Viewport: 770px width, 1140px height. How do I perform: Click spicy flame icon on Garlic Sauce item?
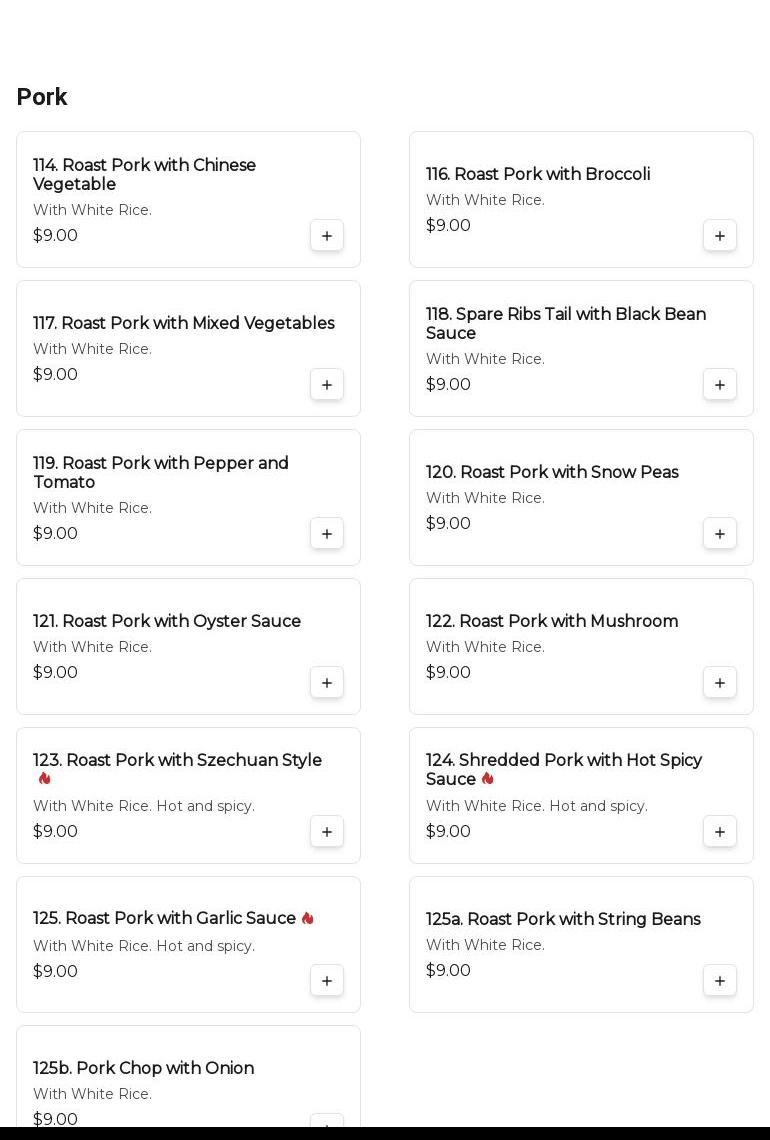point(308,918)
